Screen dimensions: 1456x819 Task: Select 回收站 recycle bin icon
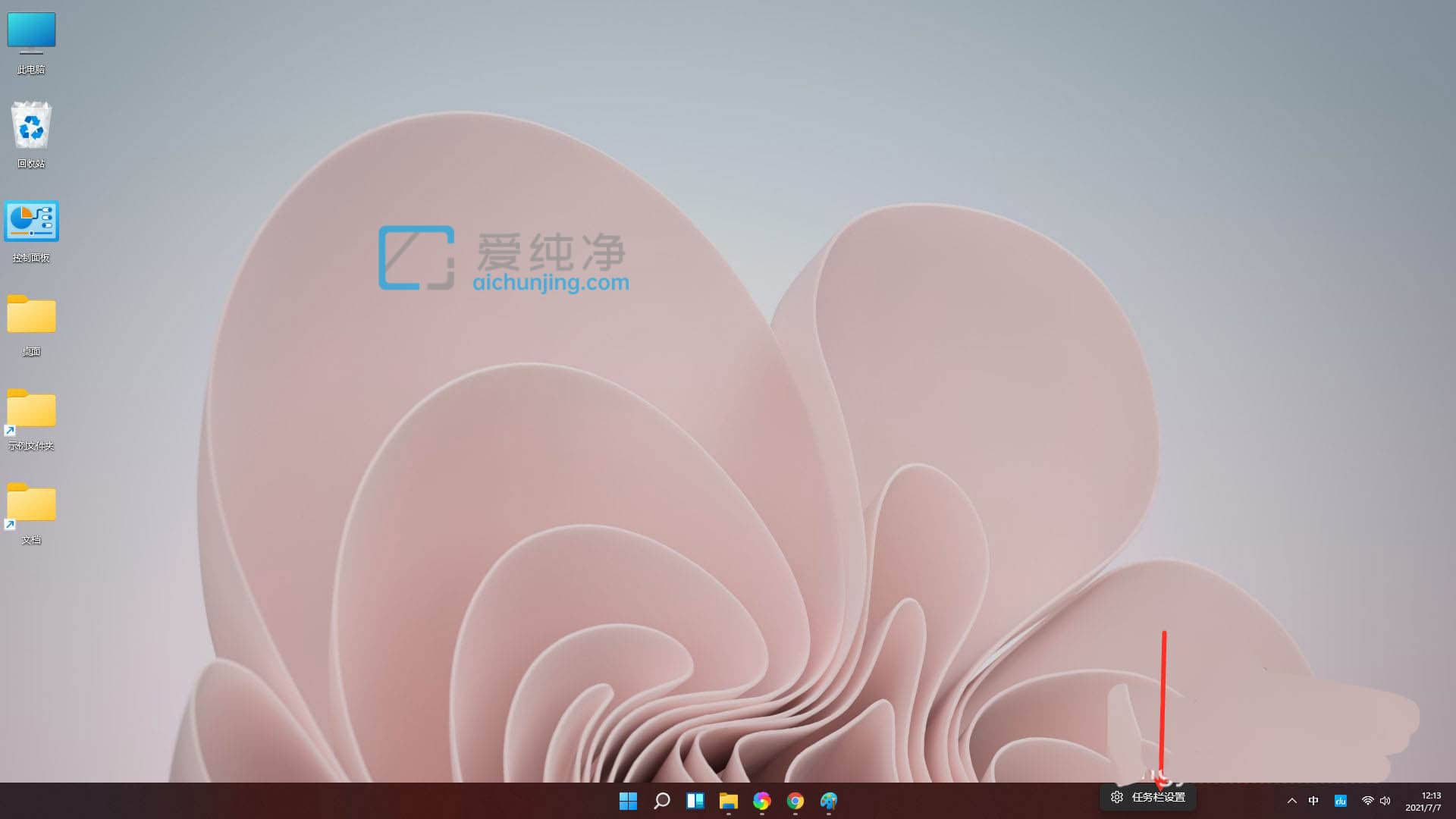[x=31, y=135]
